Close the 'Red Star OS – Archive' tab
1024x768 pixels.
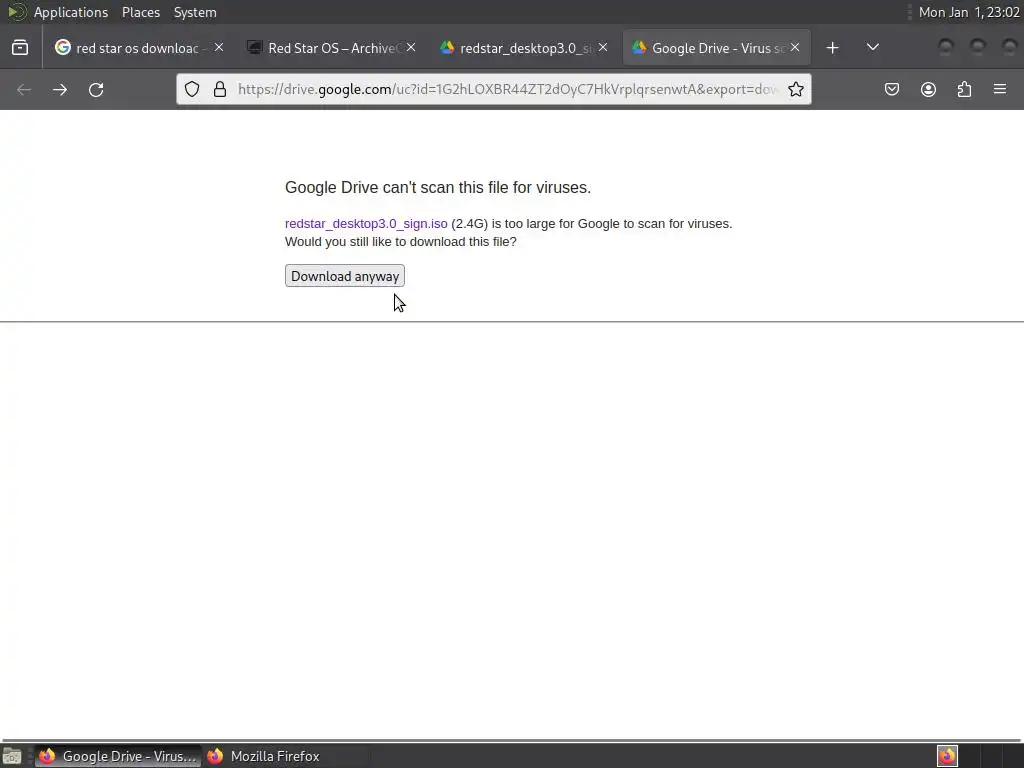(411, 47)
